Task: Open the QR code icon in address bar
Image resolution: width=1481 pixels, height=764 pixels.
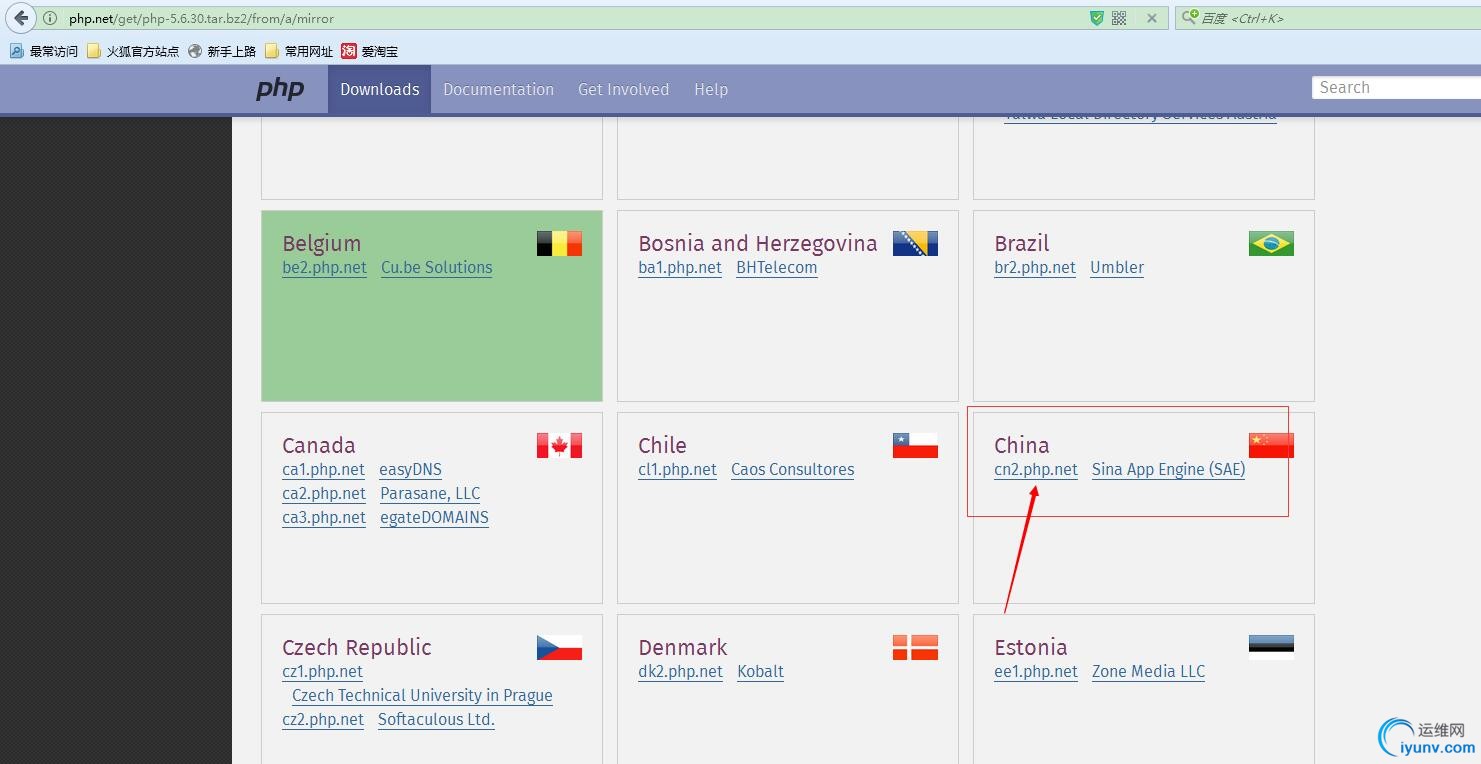Action: [1119, 18]
